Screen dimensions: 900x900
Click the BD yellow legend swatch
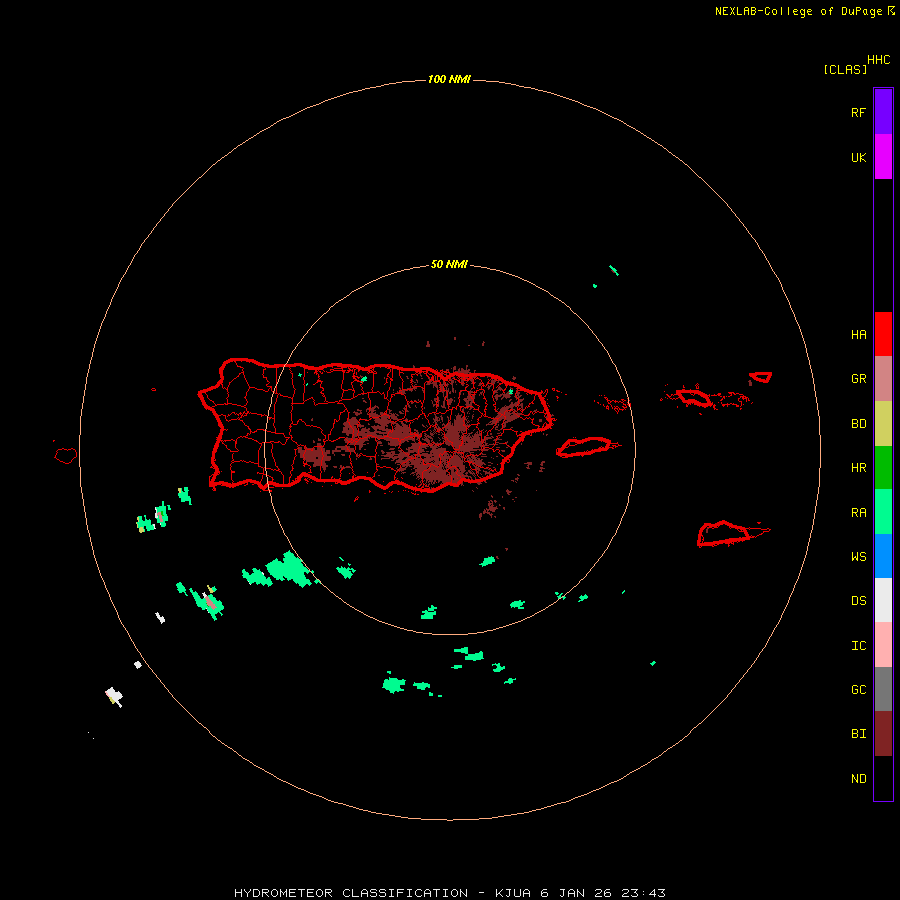[883, 424]
